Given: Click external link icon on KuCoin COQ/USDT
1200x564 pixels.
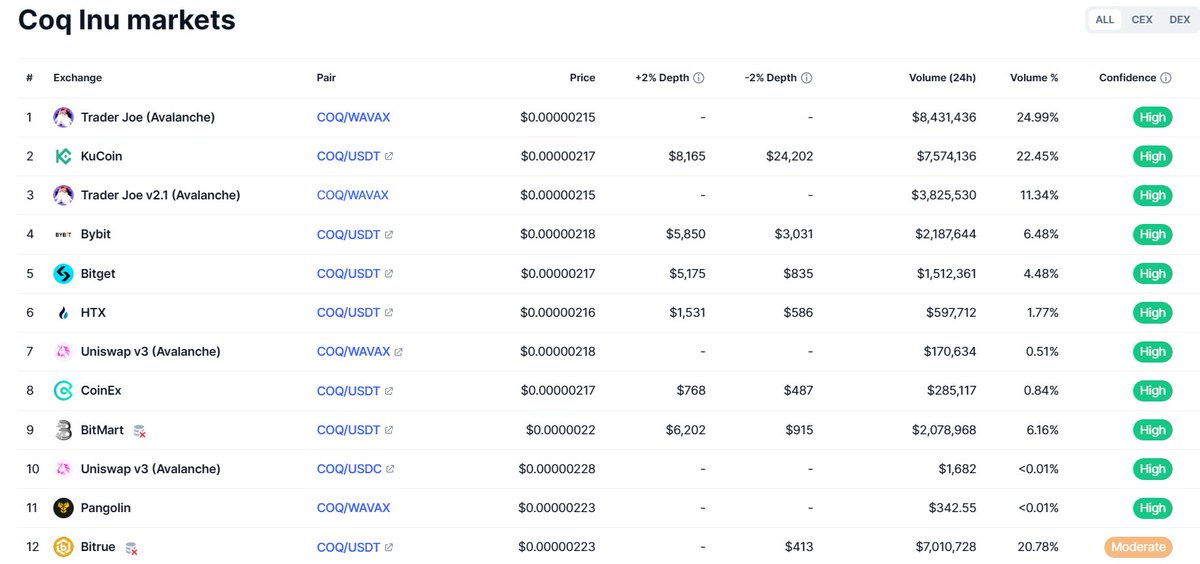Looking at the screenshot, I should tap(389, 156).
